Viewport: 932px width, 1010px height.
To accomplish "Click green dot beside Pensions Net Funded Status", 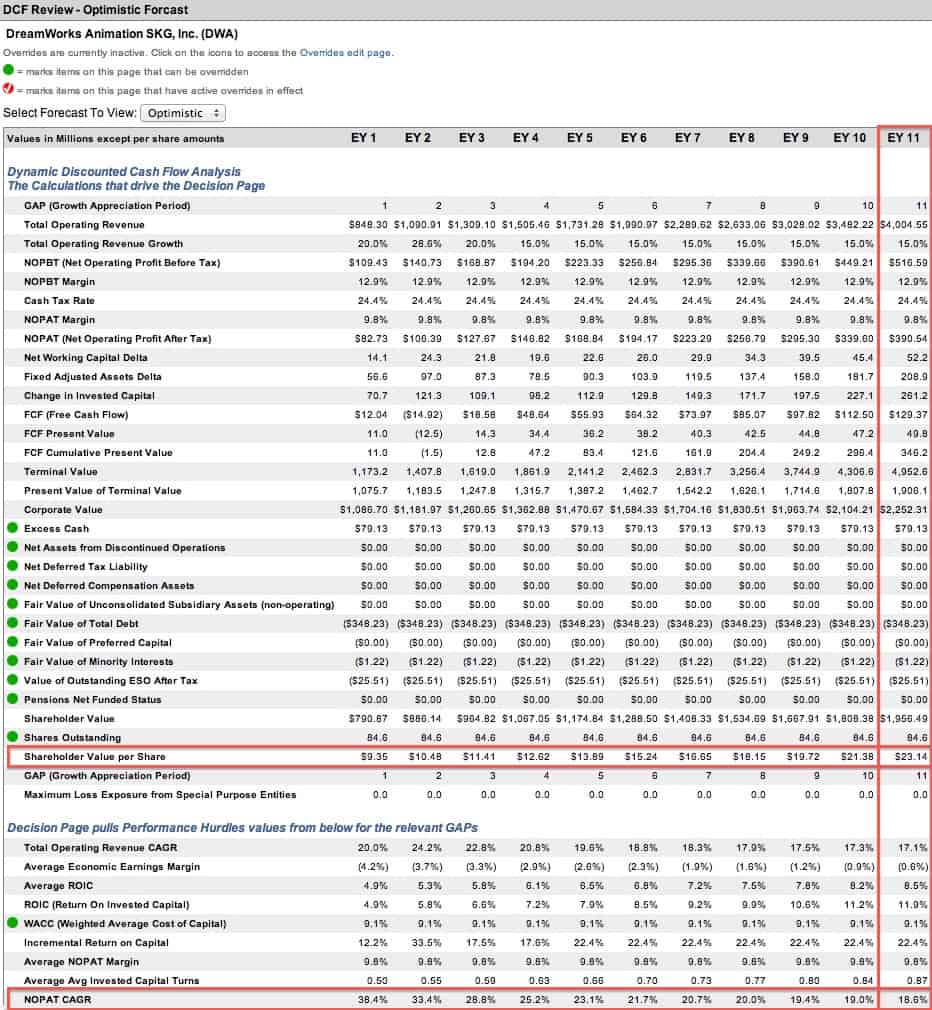I will pyautogui.click(x=12, y=699).
